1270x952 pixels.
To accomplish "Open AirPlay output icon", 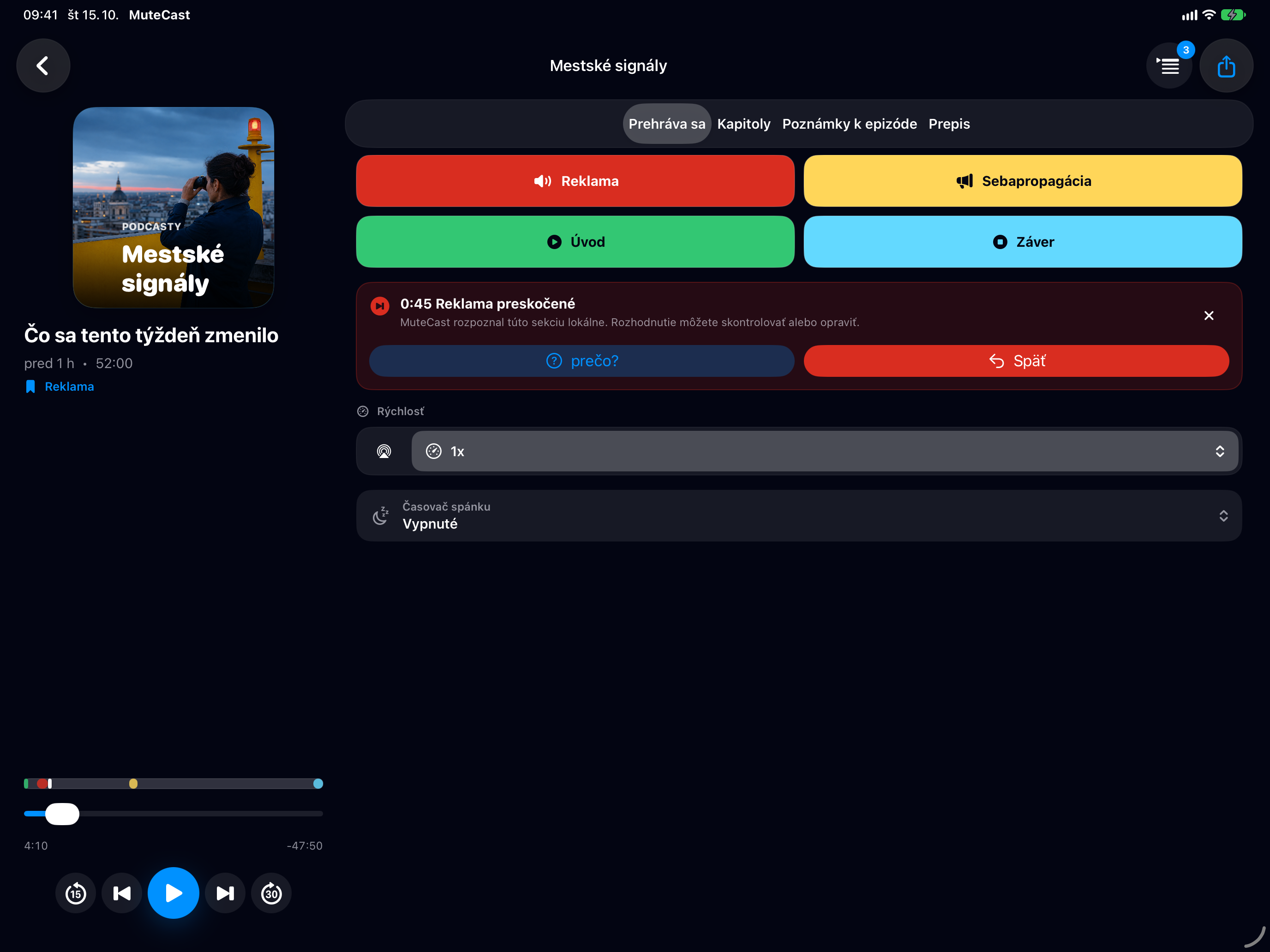I will point(384,451).
